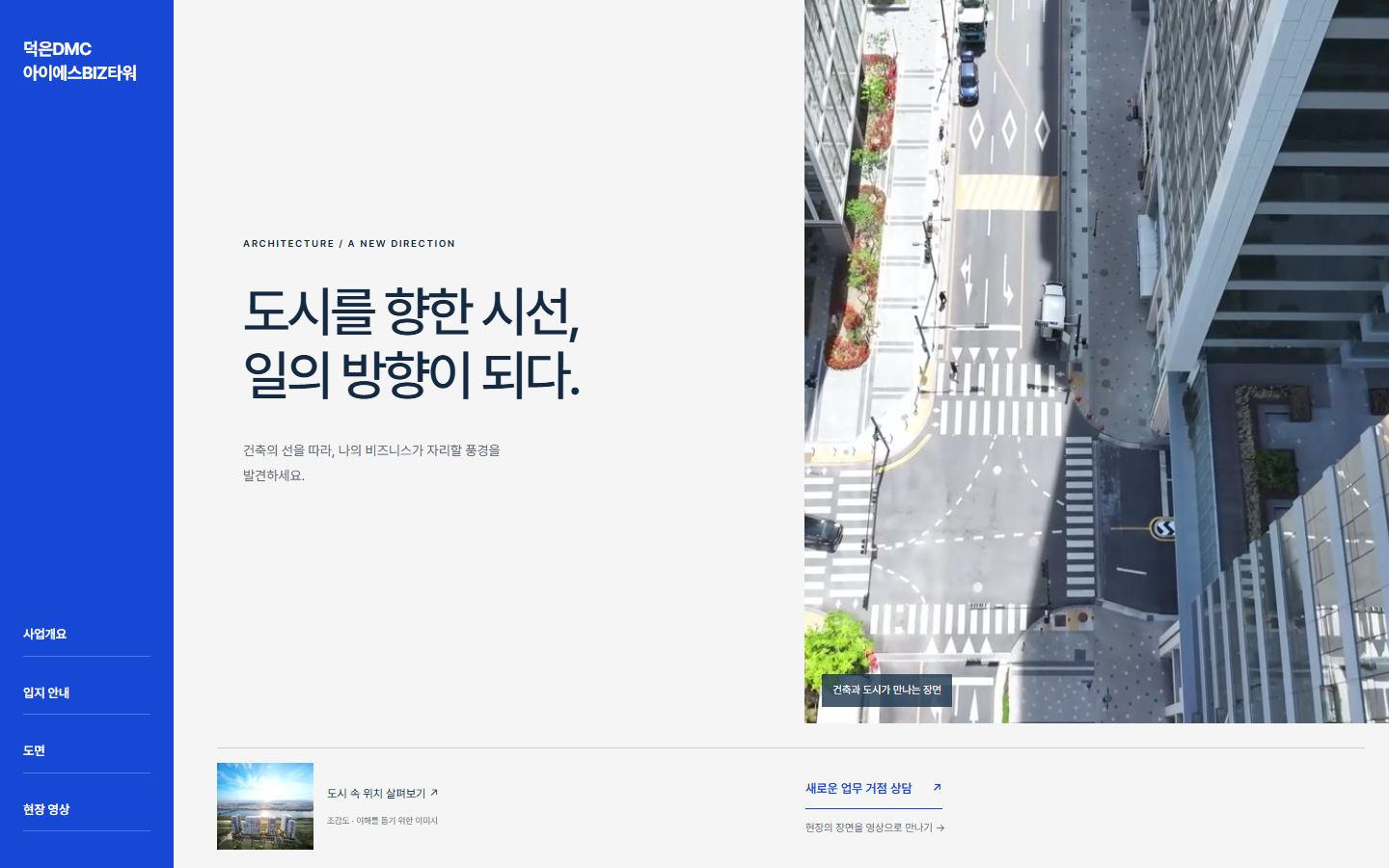The width and height of the screenshot is (1389, 868).
Task: Open the 도시 속 위치 살펴보기 link
Action: coord(382,794)
